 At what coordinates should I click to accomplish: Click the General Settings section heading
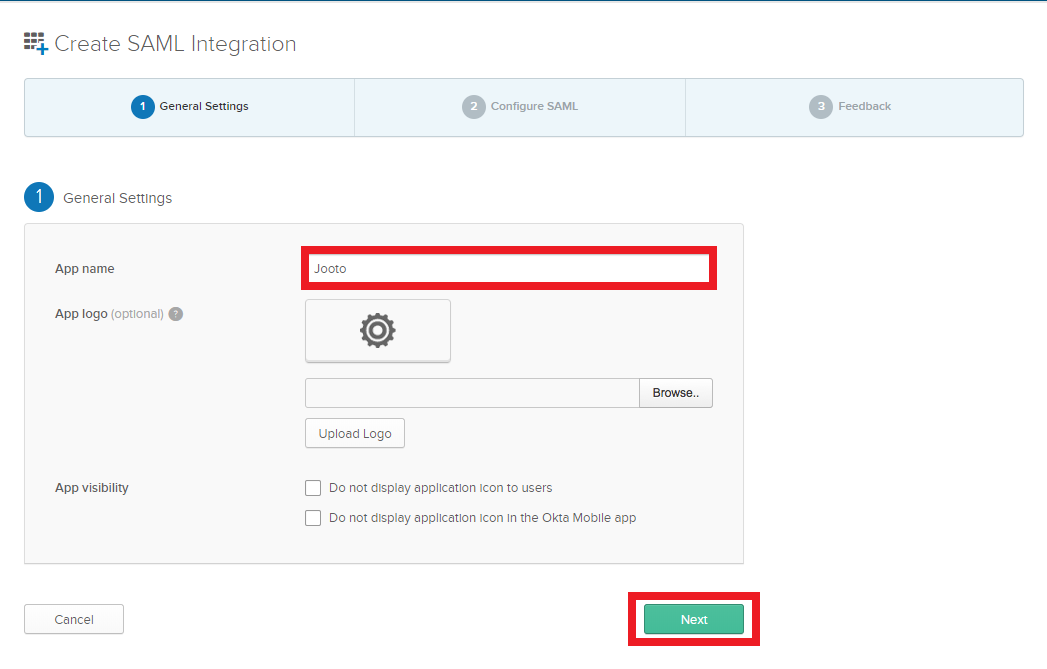click(x=118, y=198)
